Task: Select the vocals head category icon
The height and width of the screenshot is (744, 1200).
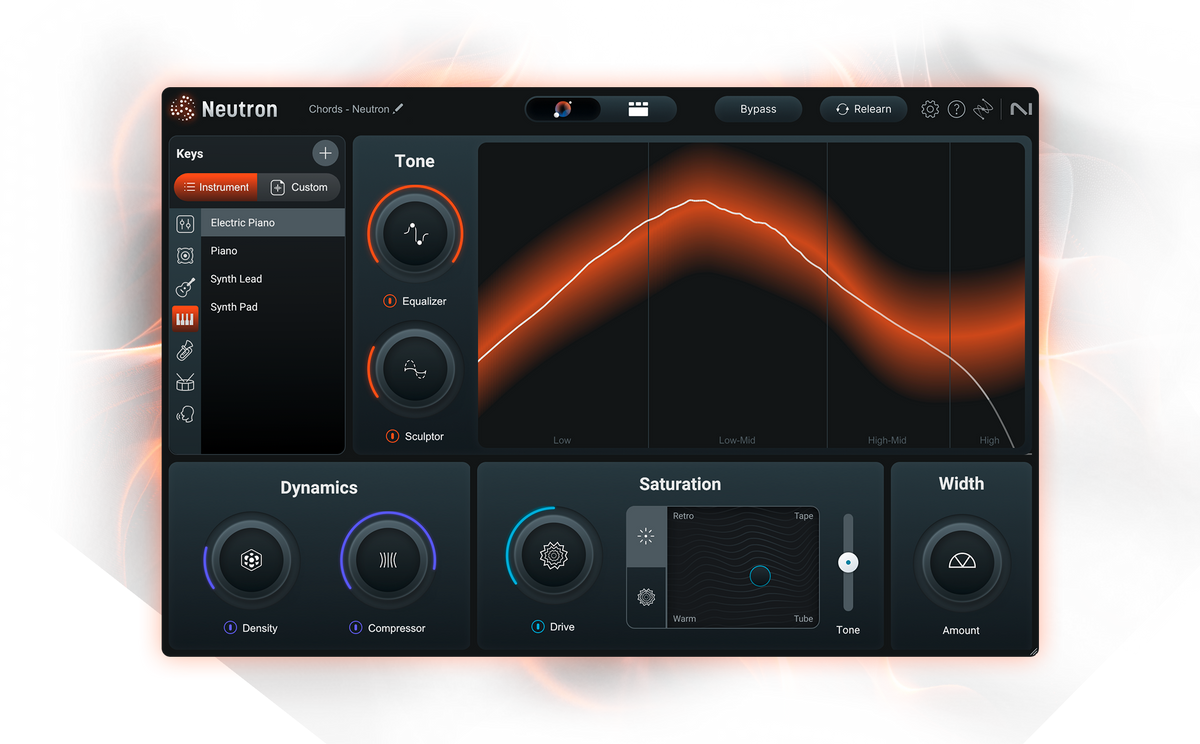Action: [x=185, y=414]
